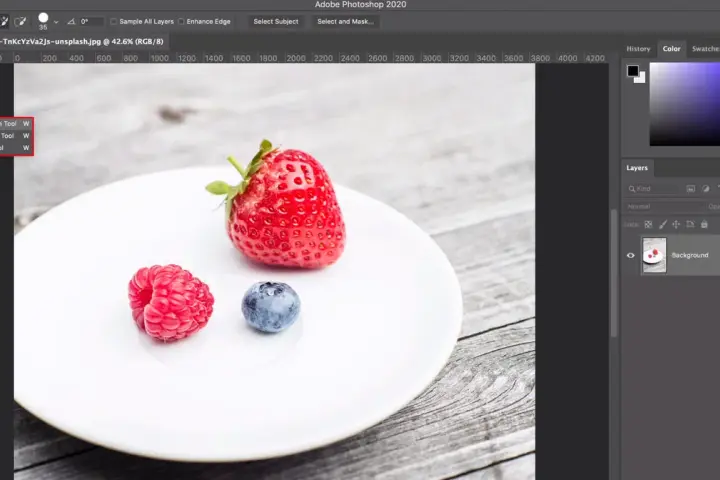Enable the Sample All Layers checkbox
Screen dimensions: 720x480
(x=113, y=22)
